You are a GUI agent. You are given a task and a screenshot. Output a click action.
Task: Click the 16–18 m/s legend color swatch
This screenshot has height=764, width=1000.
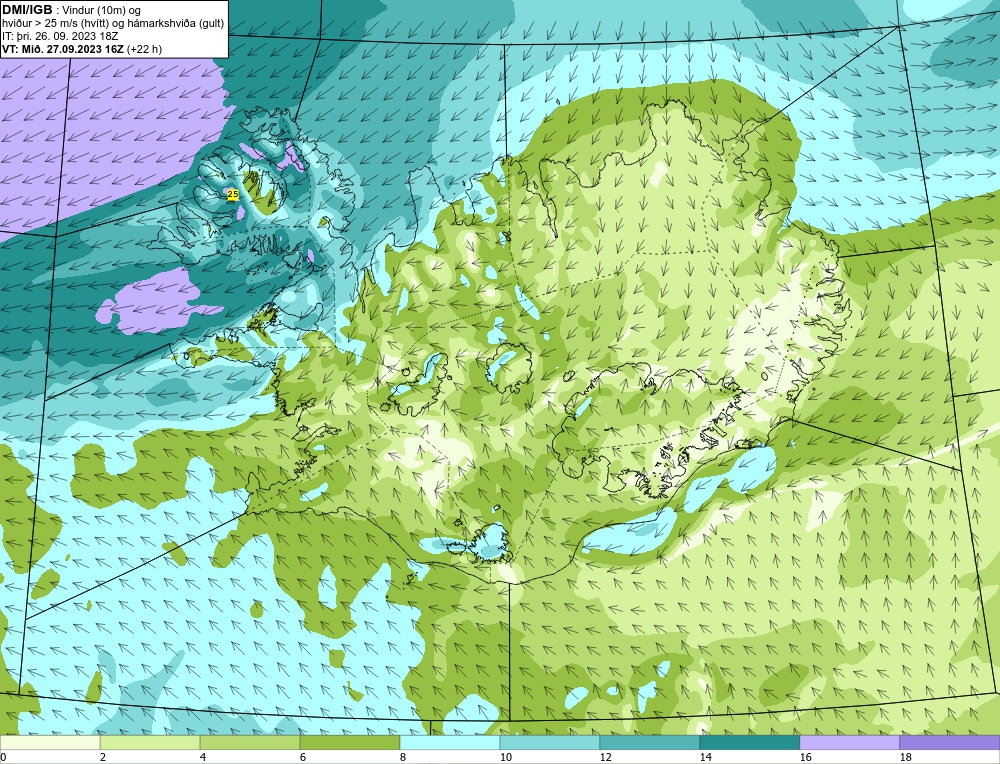(849, 742)
